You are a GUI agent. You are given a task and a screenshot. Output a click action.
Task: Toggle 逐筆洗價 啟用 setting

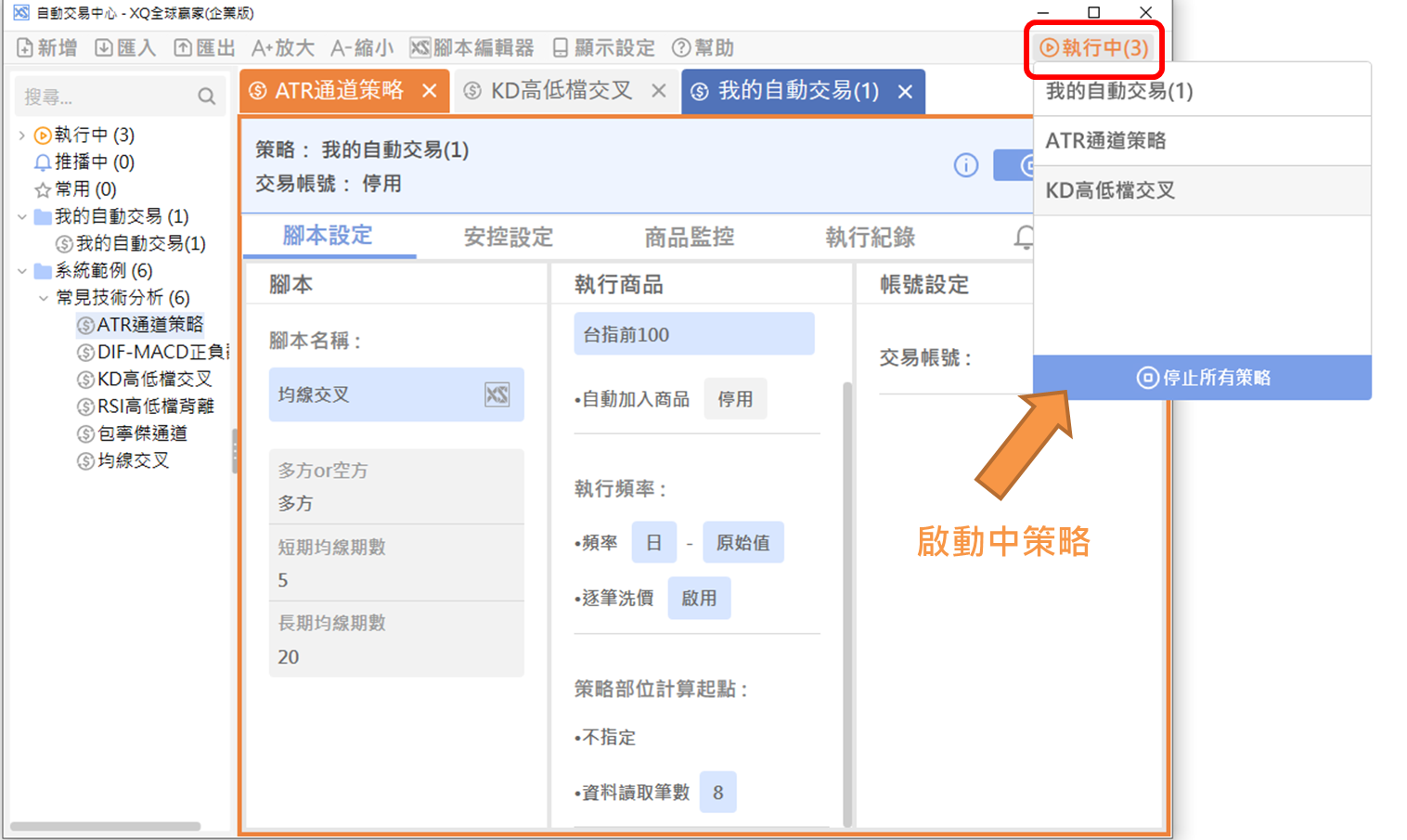[x=699, y=599]
